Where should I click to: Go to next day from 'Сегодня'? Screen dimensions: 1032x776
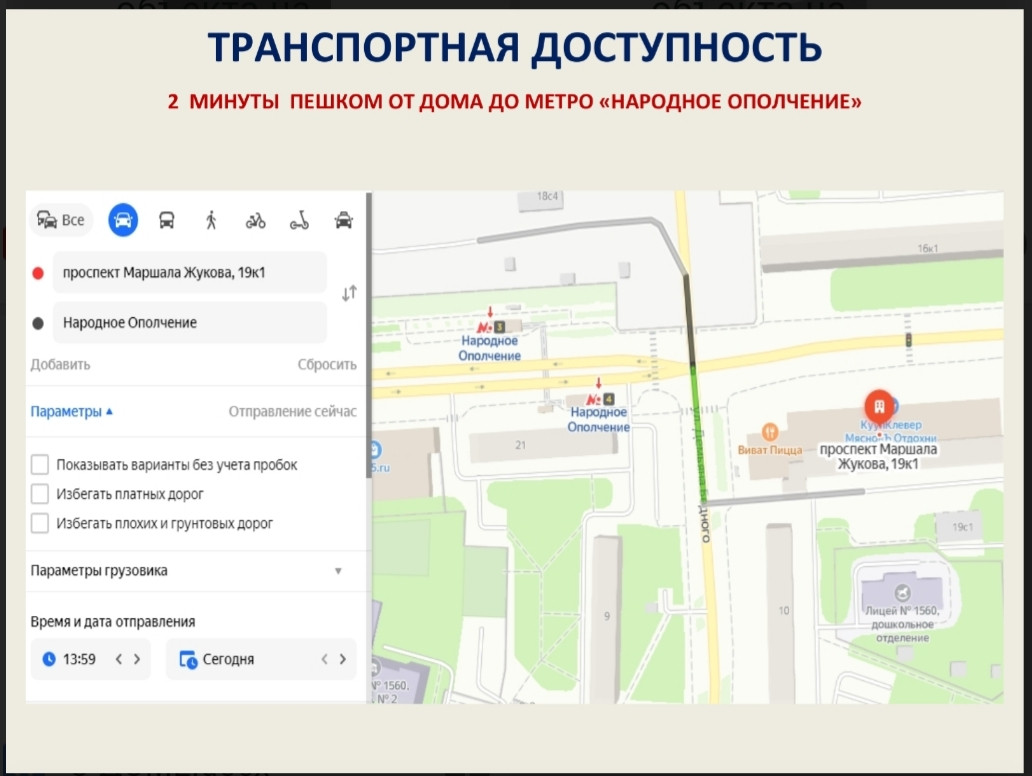point(342,659)
